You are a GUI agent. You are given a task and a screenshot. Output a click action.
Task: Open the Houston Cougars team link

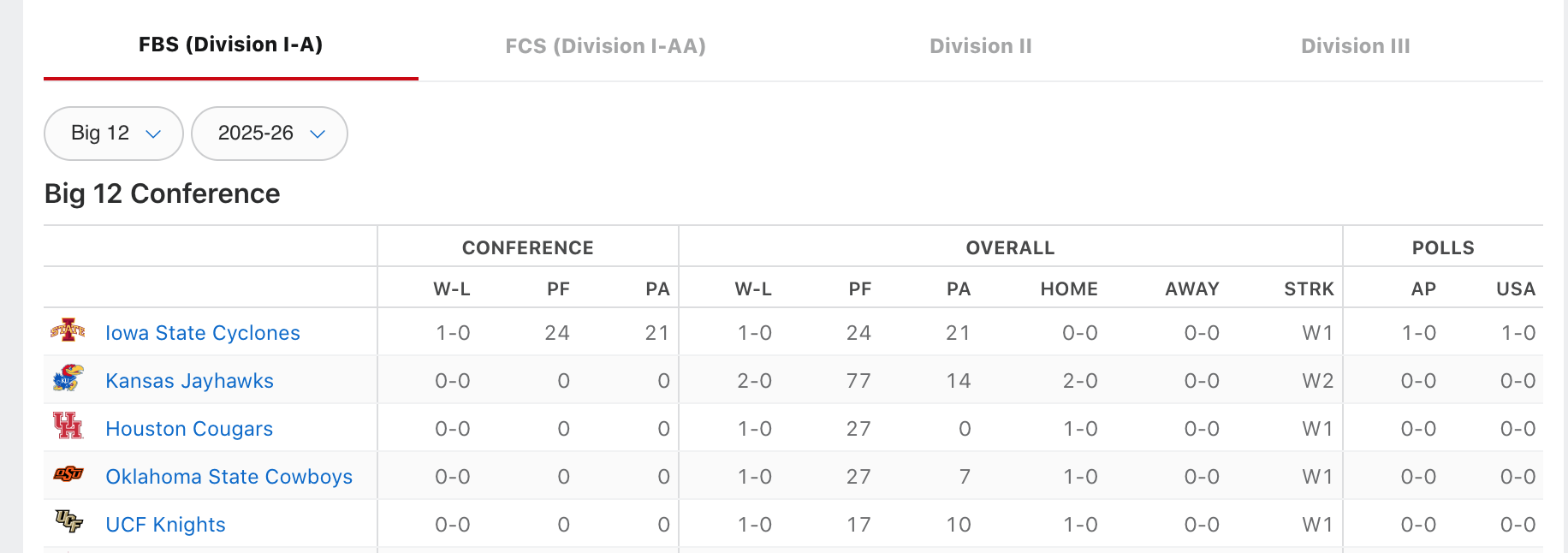(x=189, y=429)
